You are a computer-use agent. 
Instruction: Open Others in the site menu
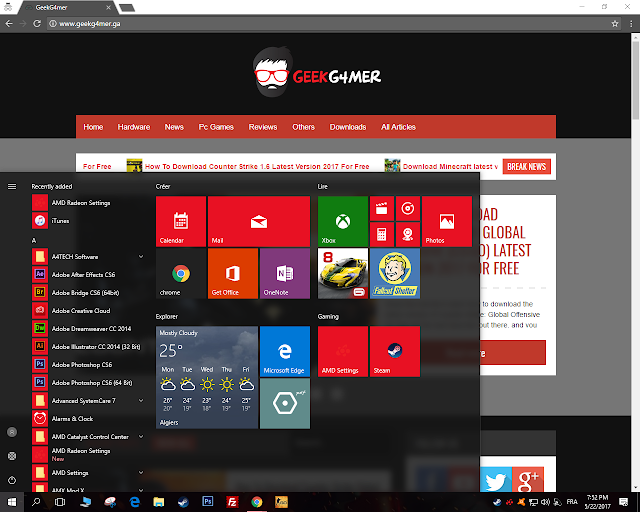303,127
